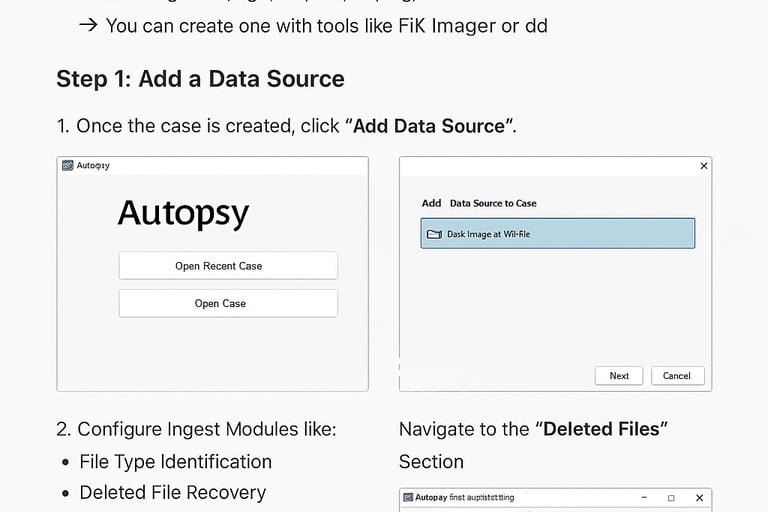
Task: Cancel the Add Data Source dialog
Action: 677,376
